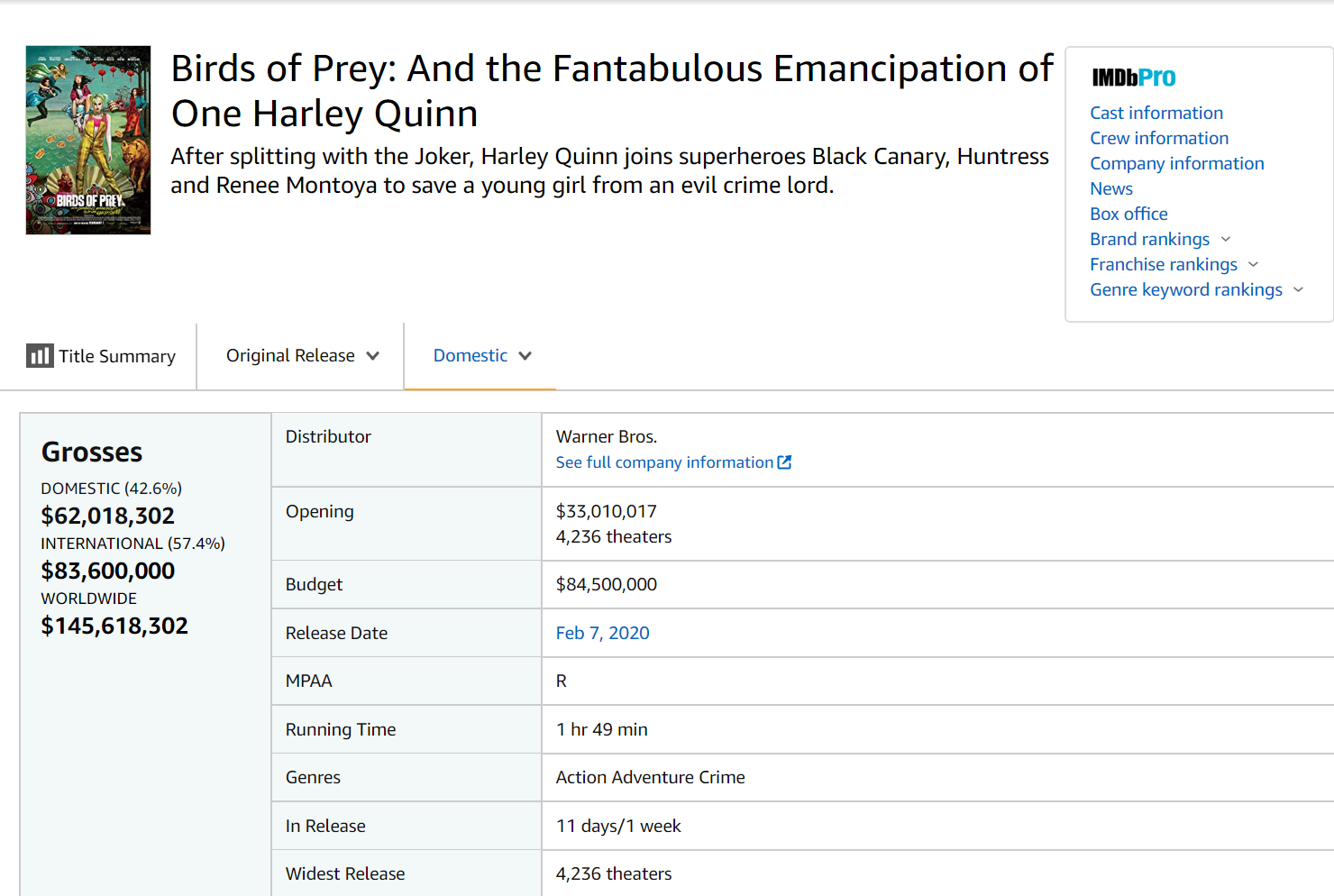Open the Birds of Prey poster thumbnail

(x=88, y=140)
